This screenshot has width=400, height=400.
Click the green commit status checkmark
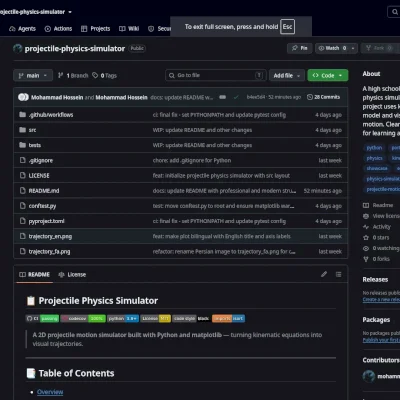tap(236, 97)
